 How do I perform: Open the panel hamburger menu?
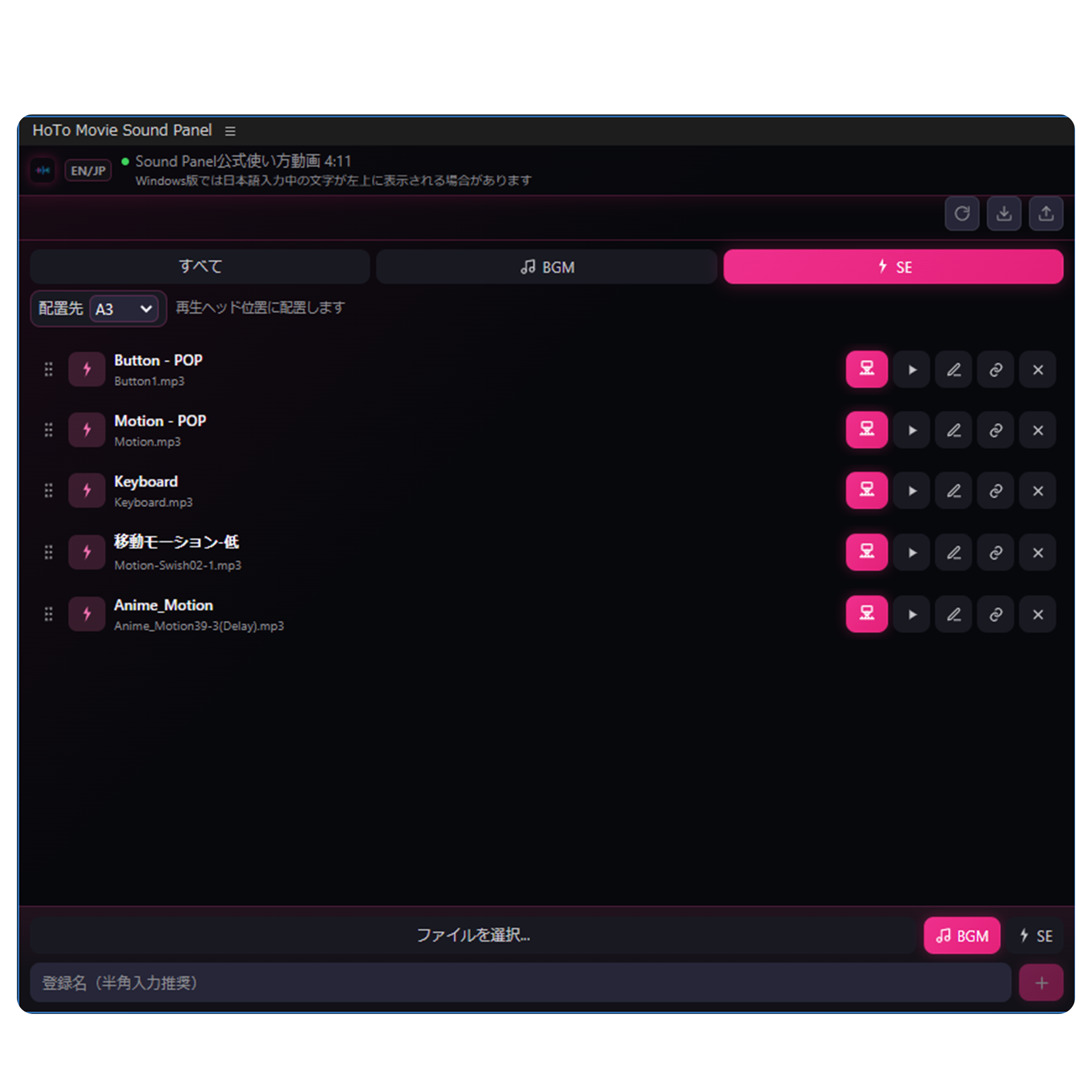coord(230,130)
